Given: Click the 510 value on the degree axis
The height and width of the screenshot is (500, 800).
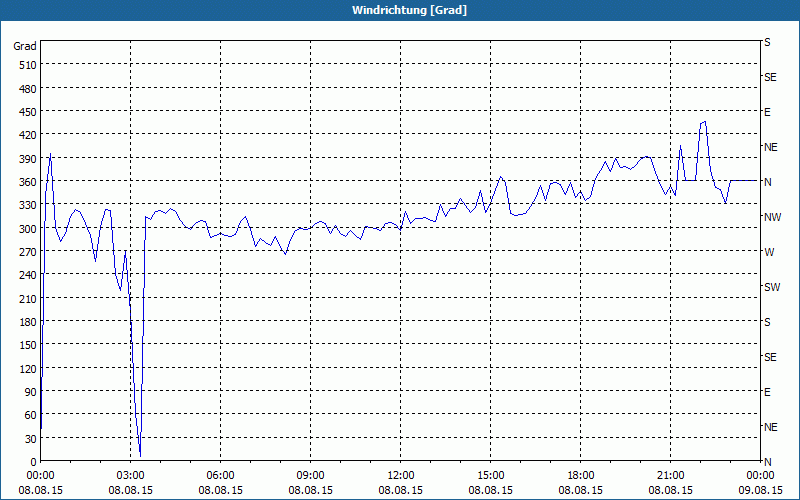Looking at the screenshot, I should [29, 65].
